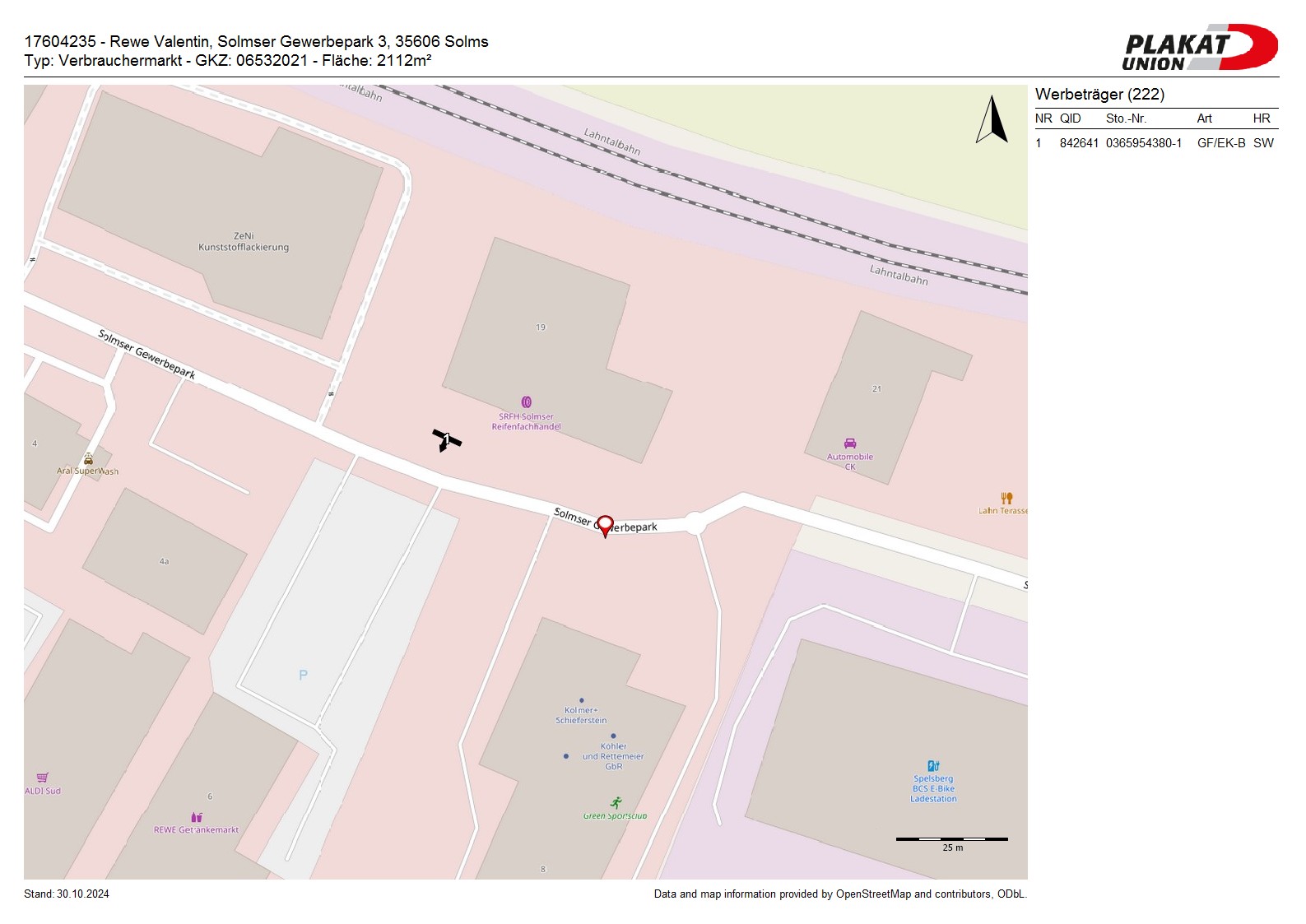Select the ALDI Süd shopping cart icon
This screenshot has height=924, width=1306.
pyautogui.click(x=43, y=778)
